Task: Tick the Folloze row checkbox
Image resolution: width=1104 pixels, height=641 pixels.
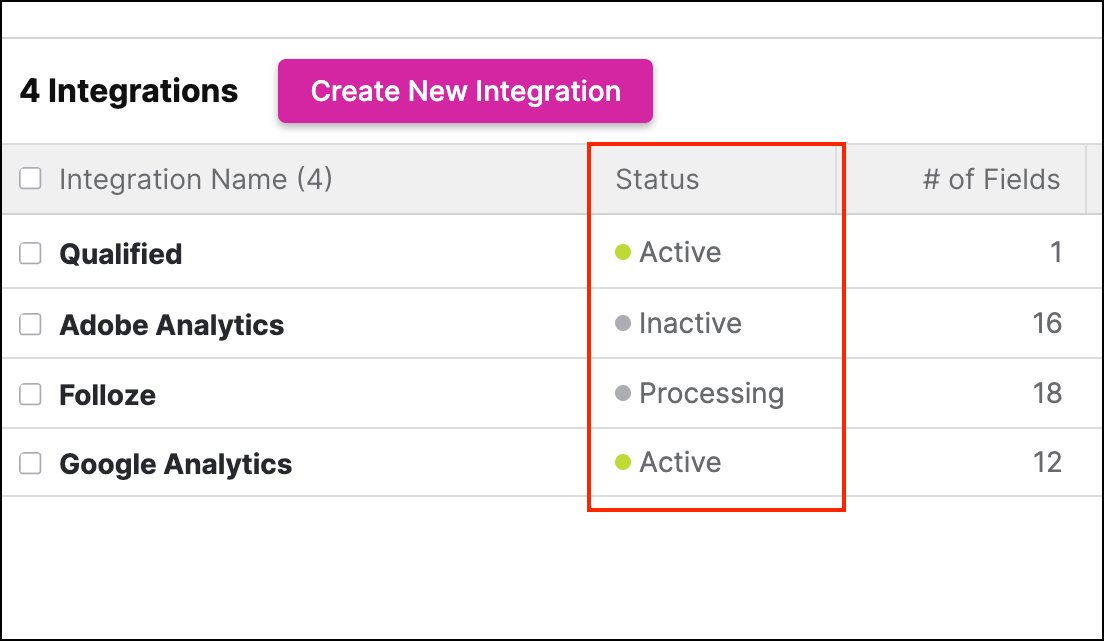Action: pos(31,395)
